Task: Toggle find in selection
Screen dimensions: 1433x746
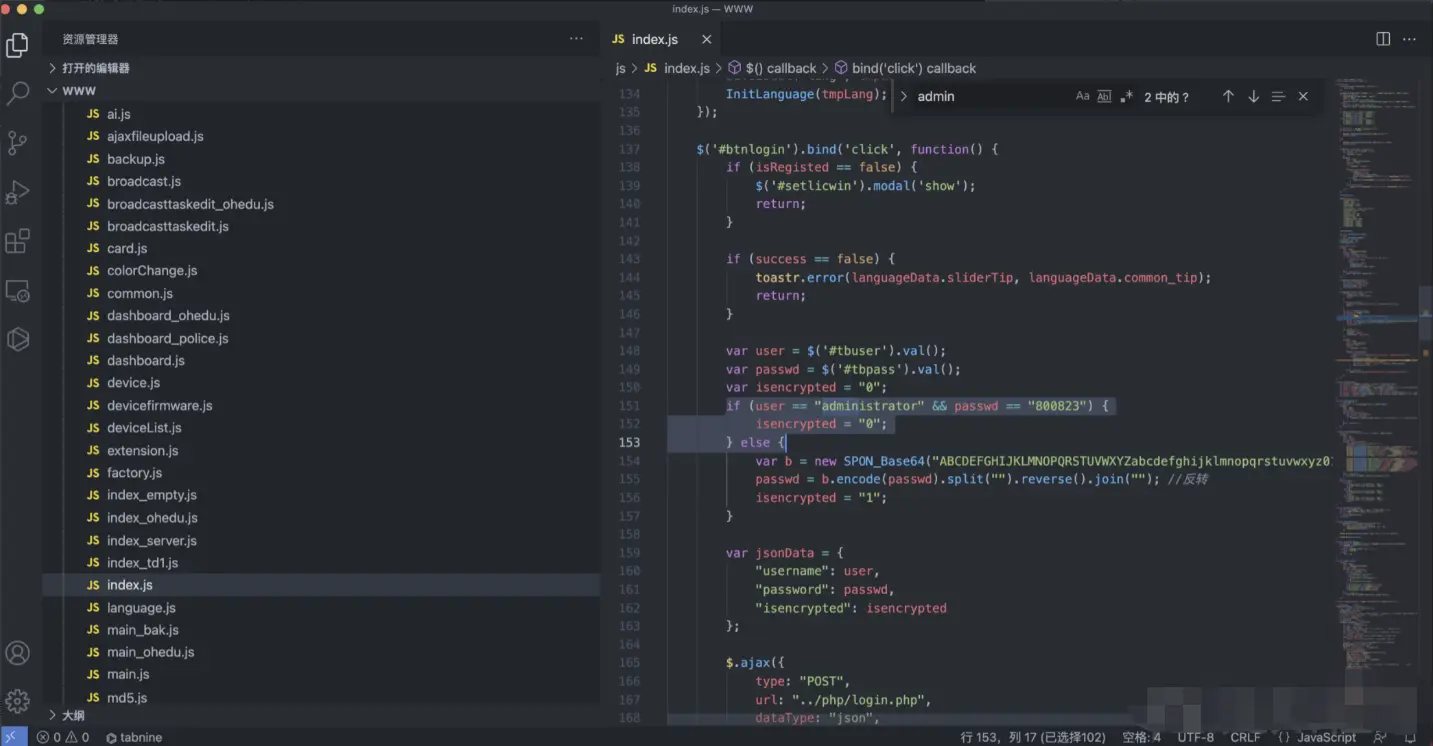Action: 1278,96
